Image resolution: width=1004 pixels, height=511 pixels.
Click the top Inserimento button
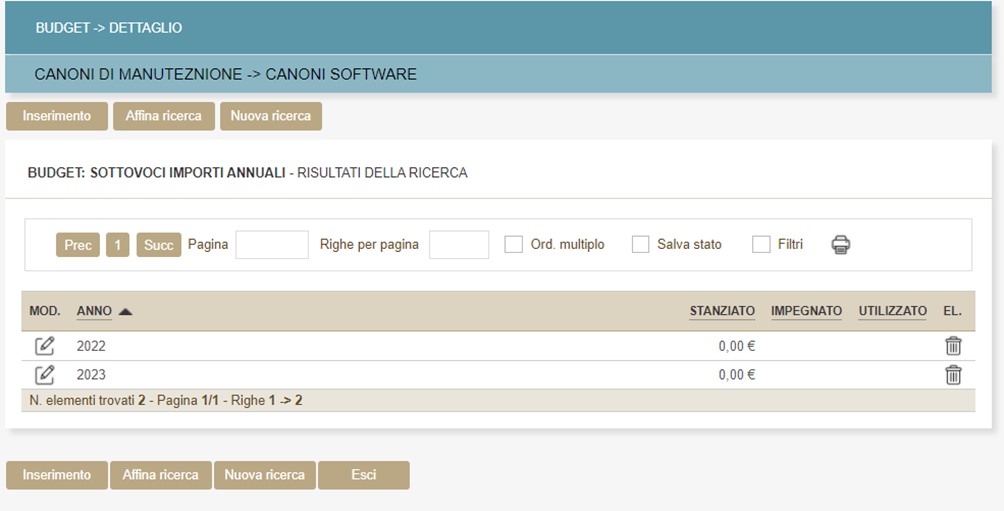57,116
